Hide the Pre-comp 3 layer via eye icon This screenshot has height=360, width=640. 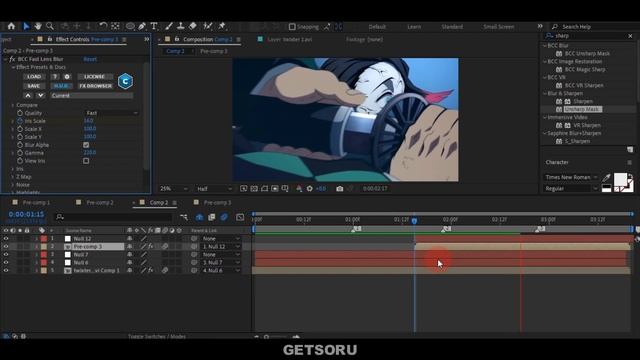pyautogui.click(x=6, y=247)
